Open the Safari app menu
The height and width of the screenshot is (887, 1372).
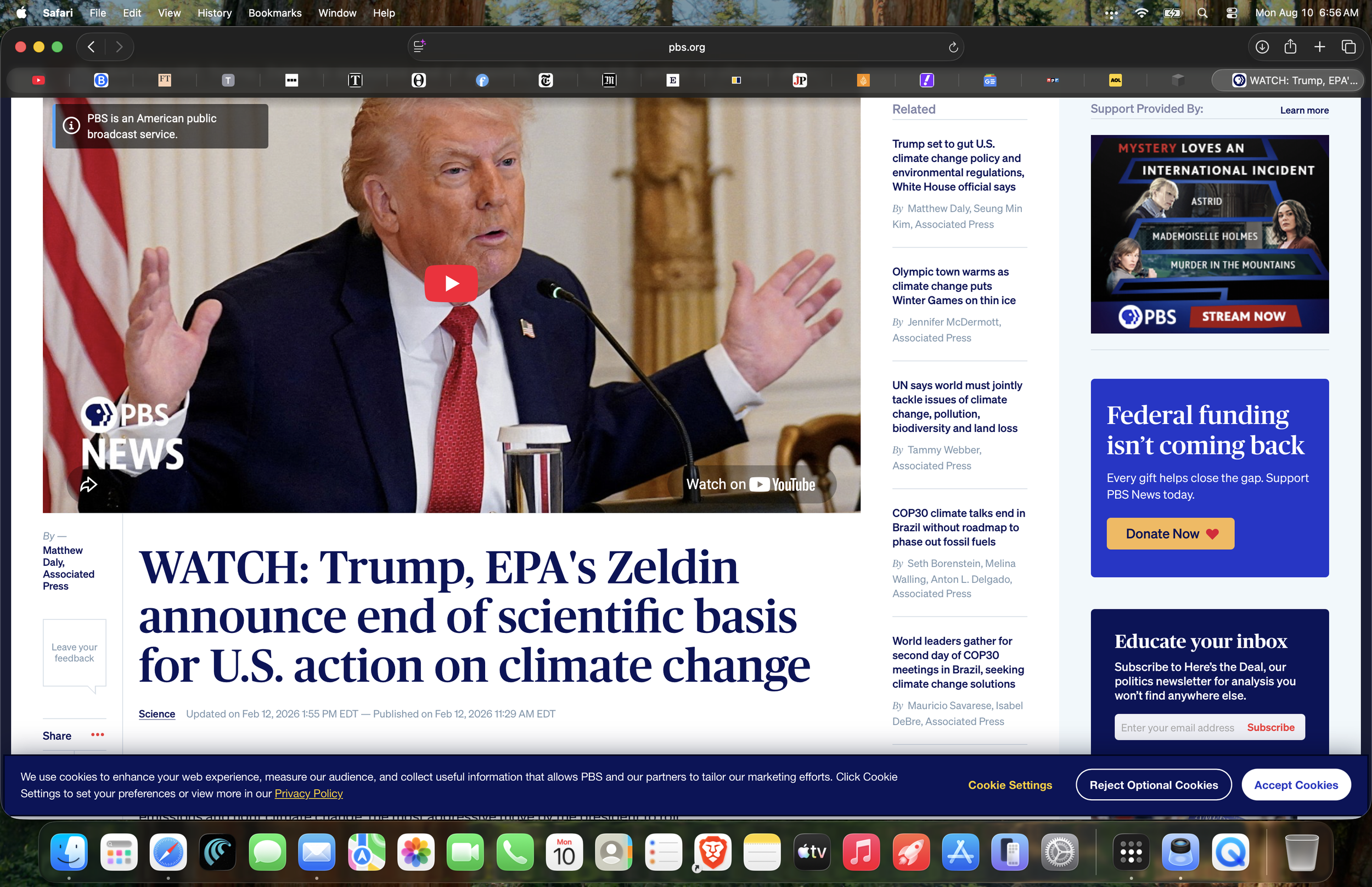pos(58,13)
